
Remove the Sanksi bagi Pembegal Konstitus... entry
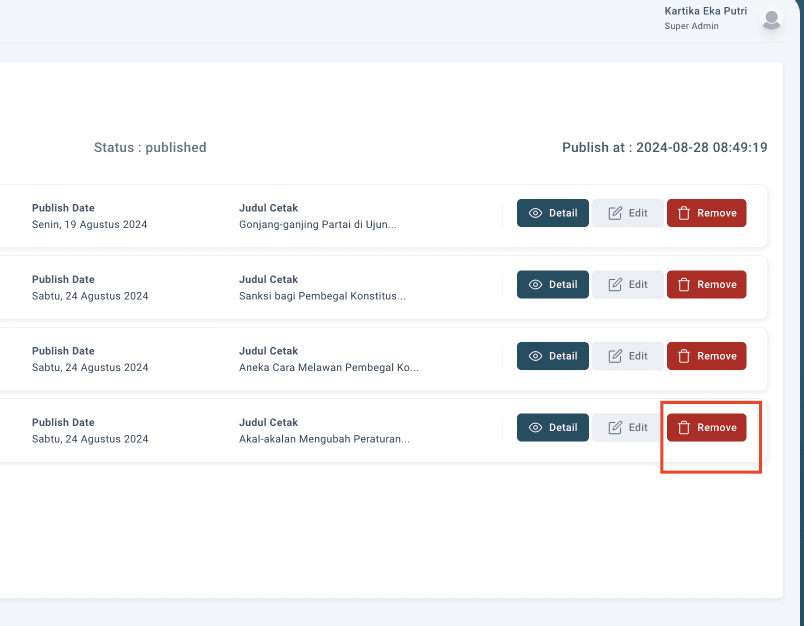pos(707,285)
